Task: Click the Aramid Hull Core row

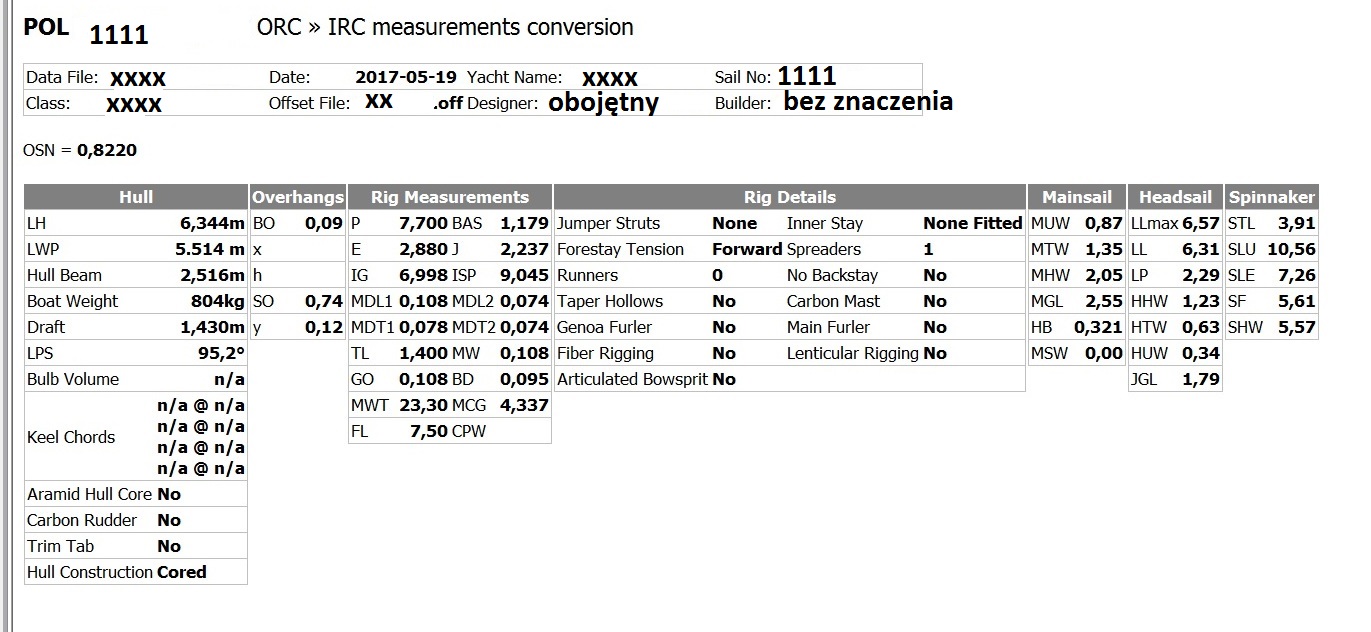Action: coord(136,494)
